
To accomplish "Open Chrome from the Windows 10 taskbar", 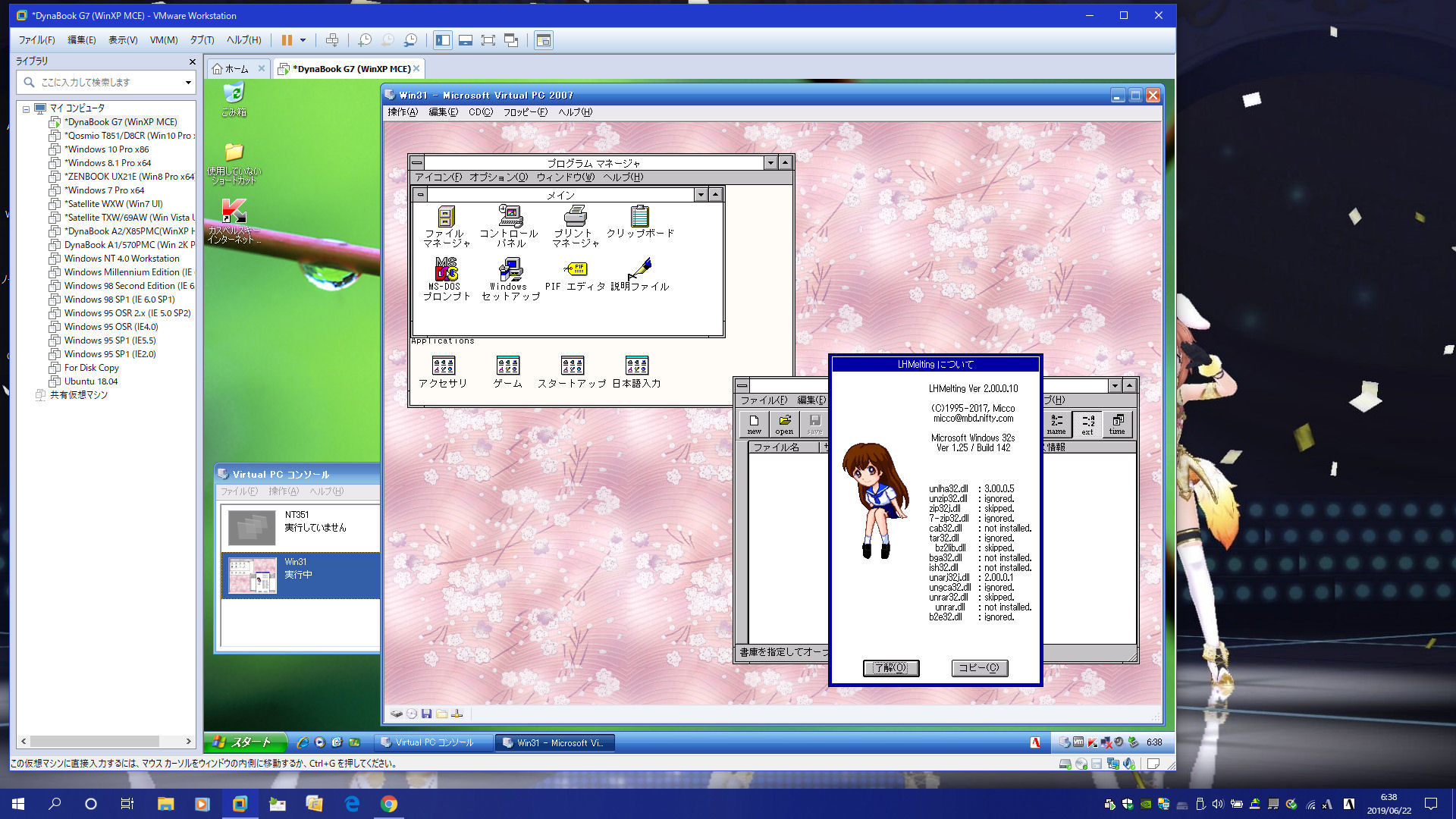I will [x=388, y=804].
